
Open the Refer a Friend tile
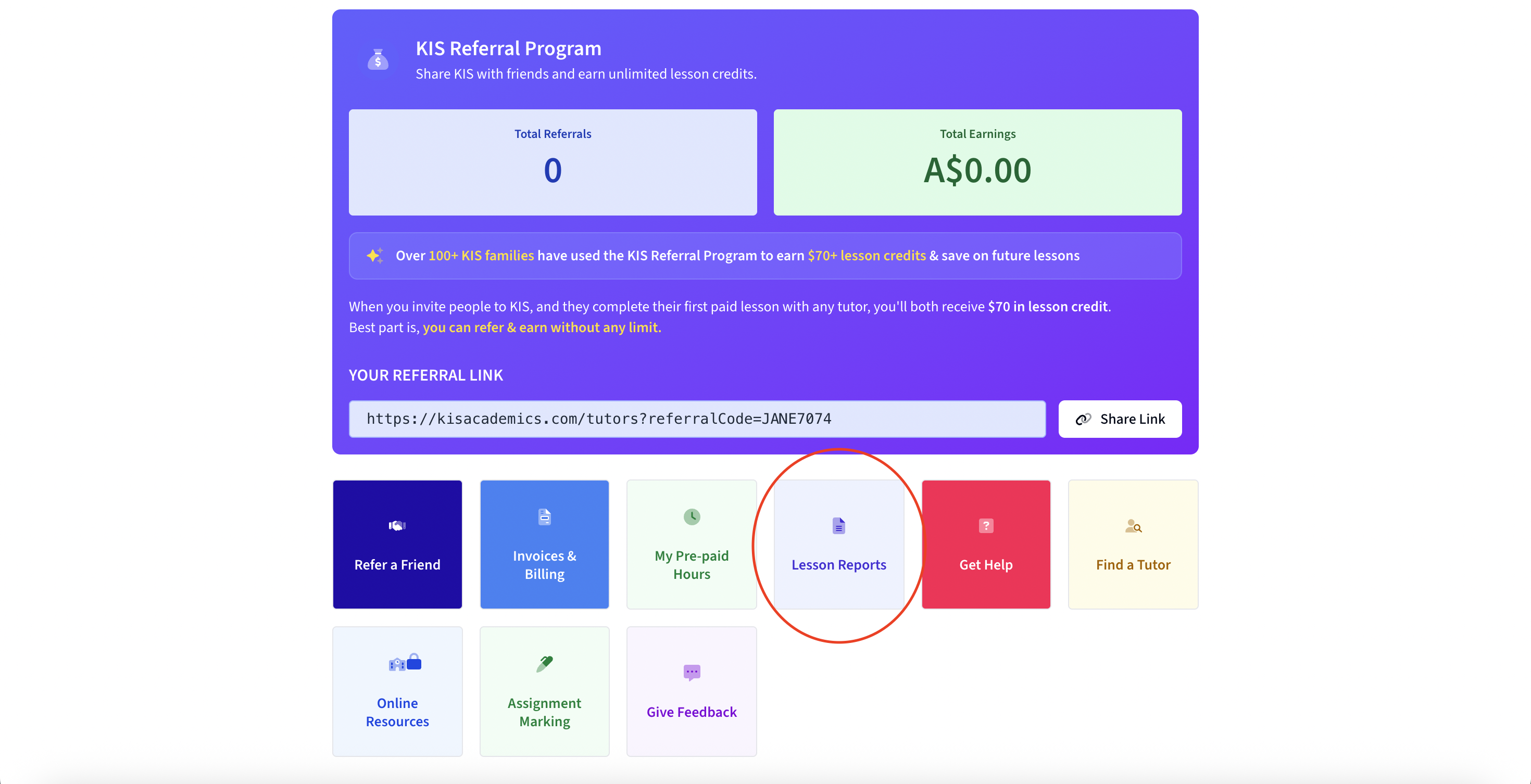[x=398, y=545]
